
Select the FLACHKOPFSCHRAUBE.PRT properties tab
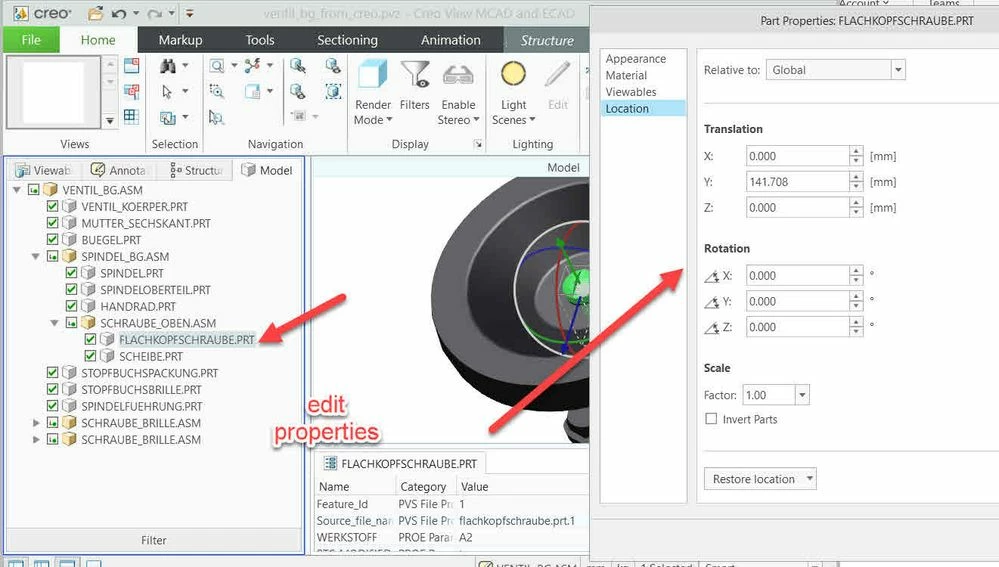click(401, 463)
